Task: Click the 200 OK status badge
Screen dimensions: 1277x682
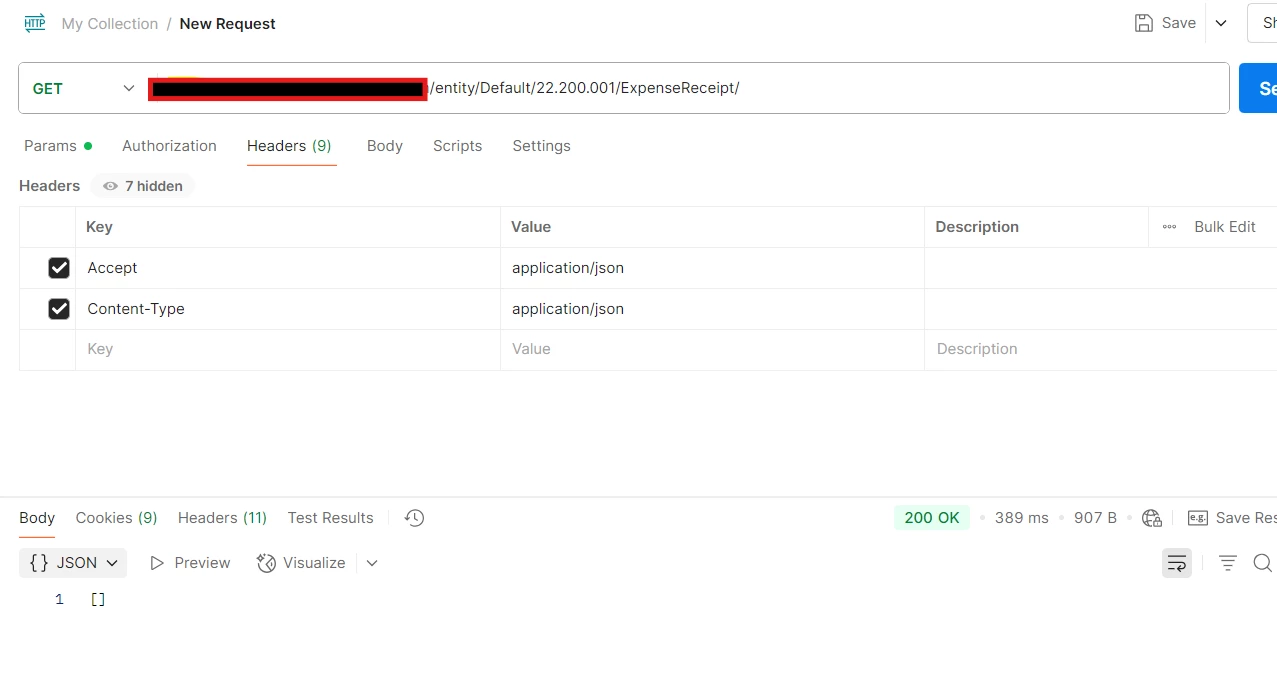Action: [x=931, y=518]
